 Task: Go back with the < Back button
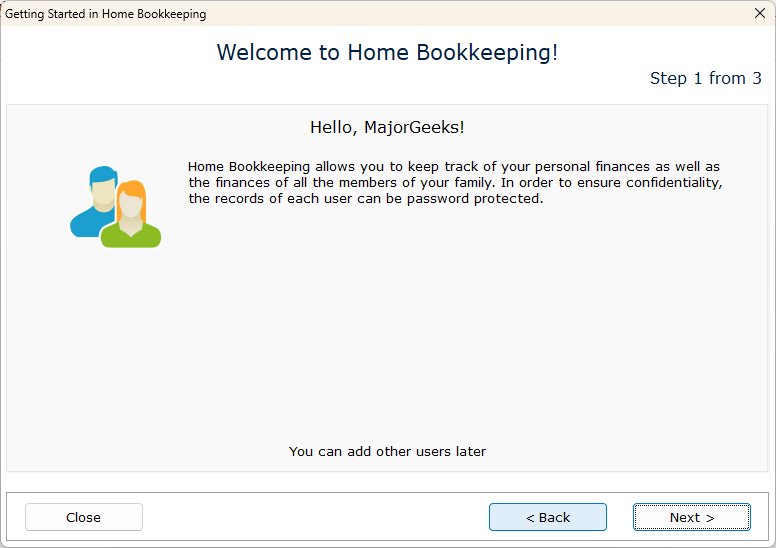point(547,517)
